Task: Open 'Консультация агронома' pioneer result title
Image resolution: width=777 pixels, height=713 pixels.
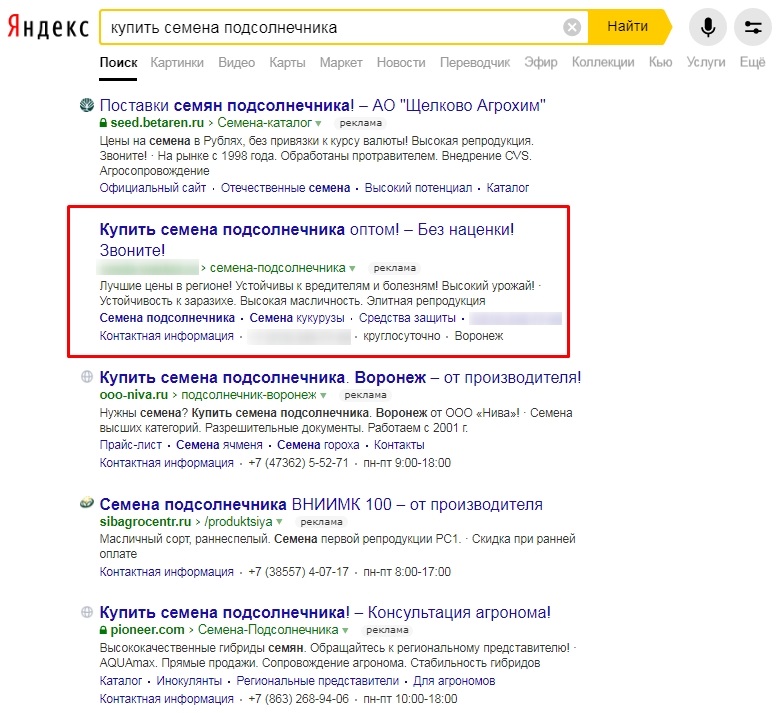Action: (325, 612)
